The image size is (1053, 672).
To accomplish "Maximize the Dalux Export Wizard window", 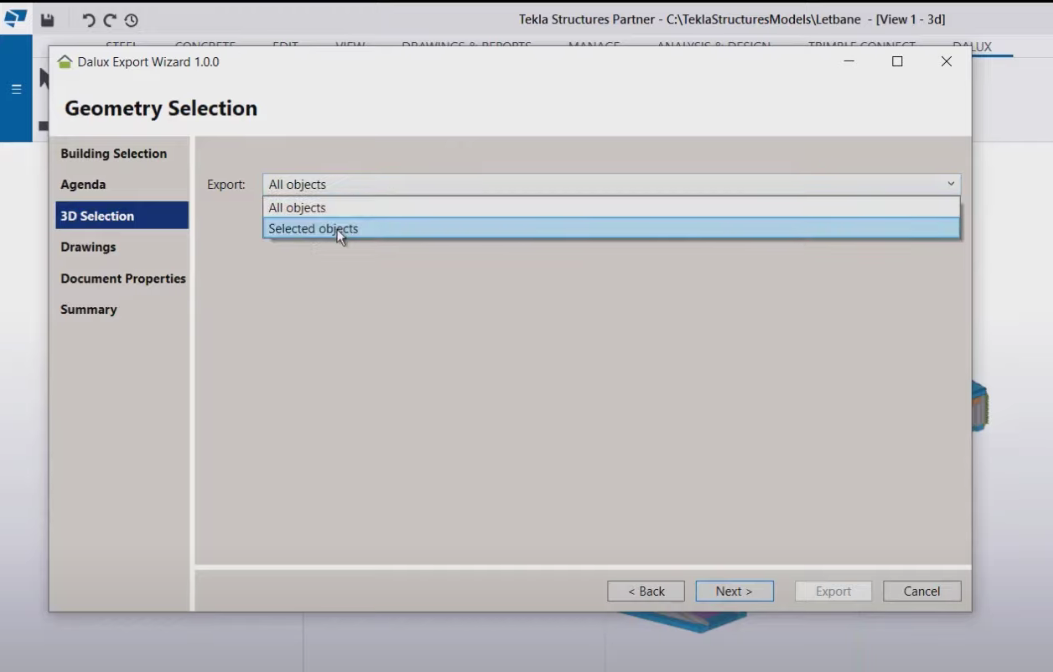I will pyautogui.click(x=897, y=62).
